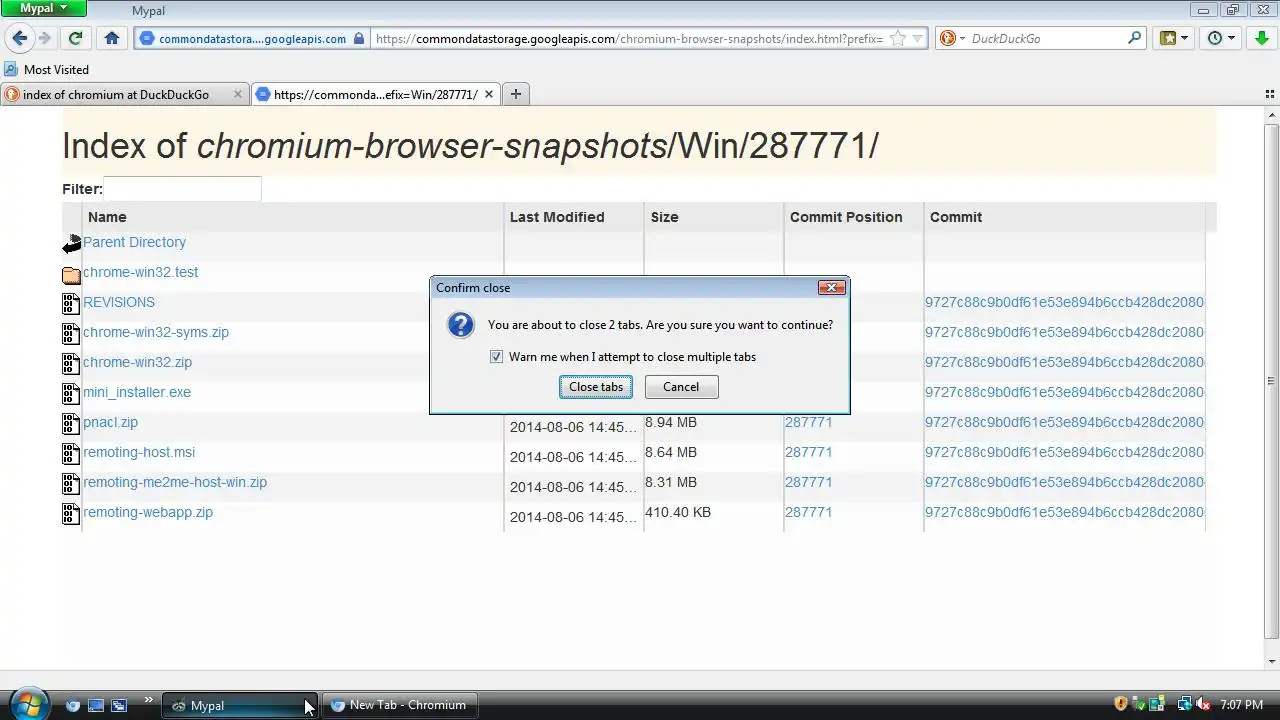Click the question mark dialog icon
This screenshot has width=1280, height=720.
pos(460,325)
